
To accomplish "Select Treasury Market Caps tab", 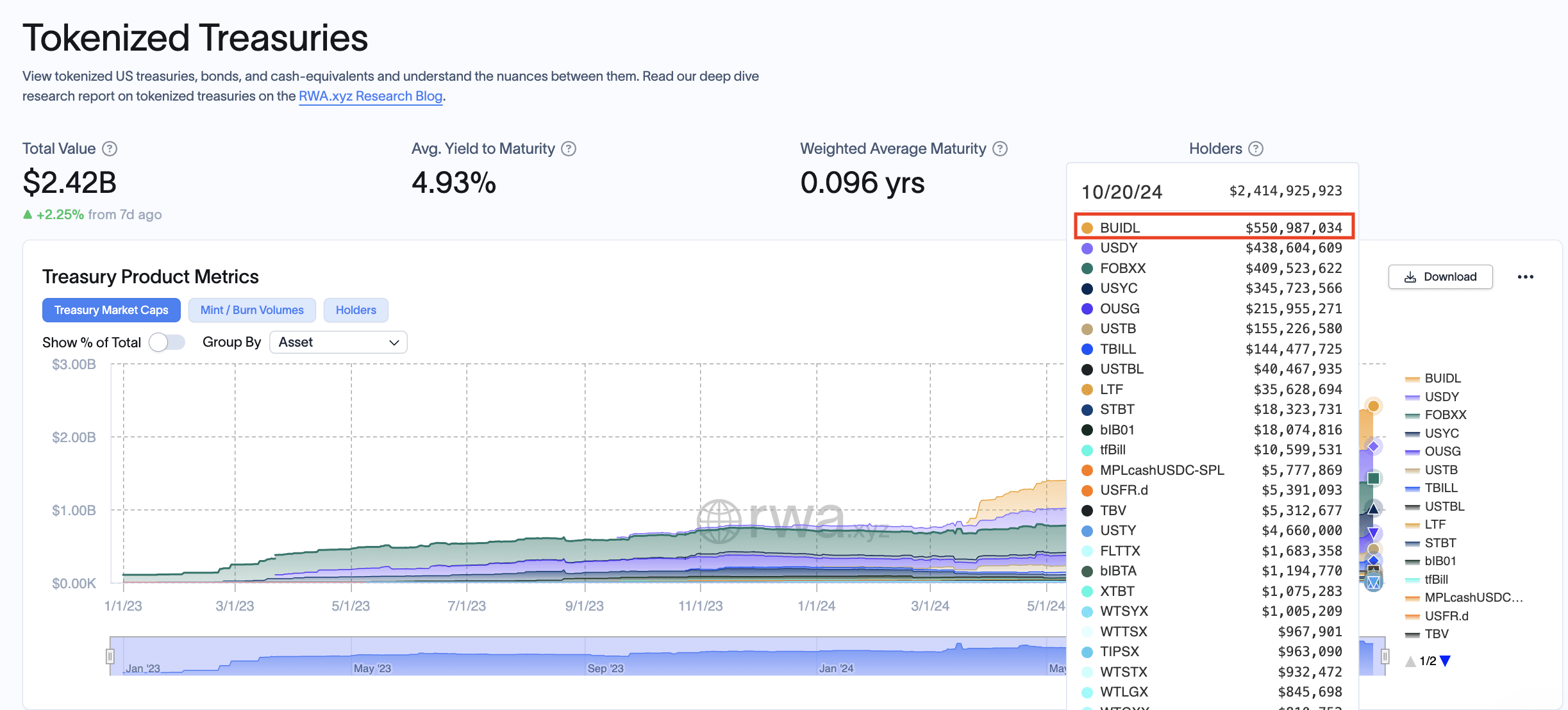I will [x=112, y=310].
